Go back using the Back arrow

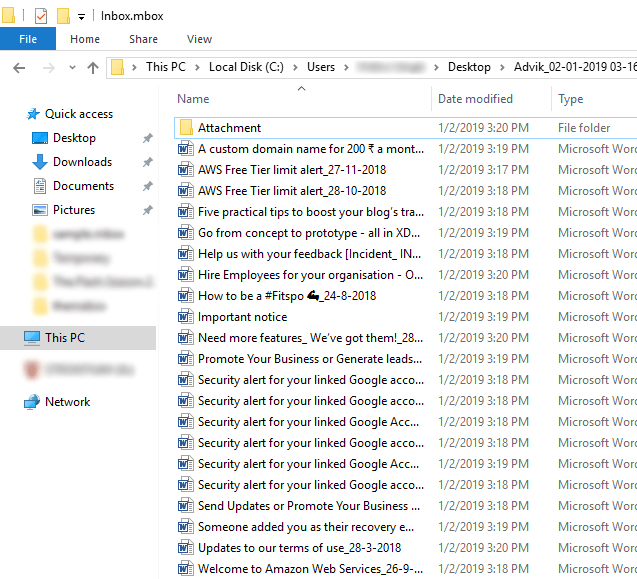(x=19, y=68)
